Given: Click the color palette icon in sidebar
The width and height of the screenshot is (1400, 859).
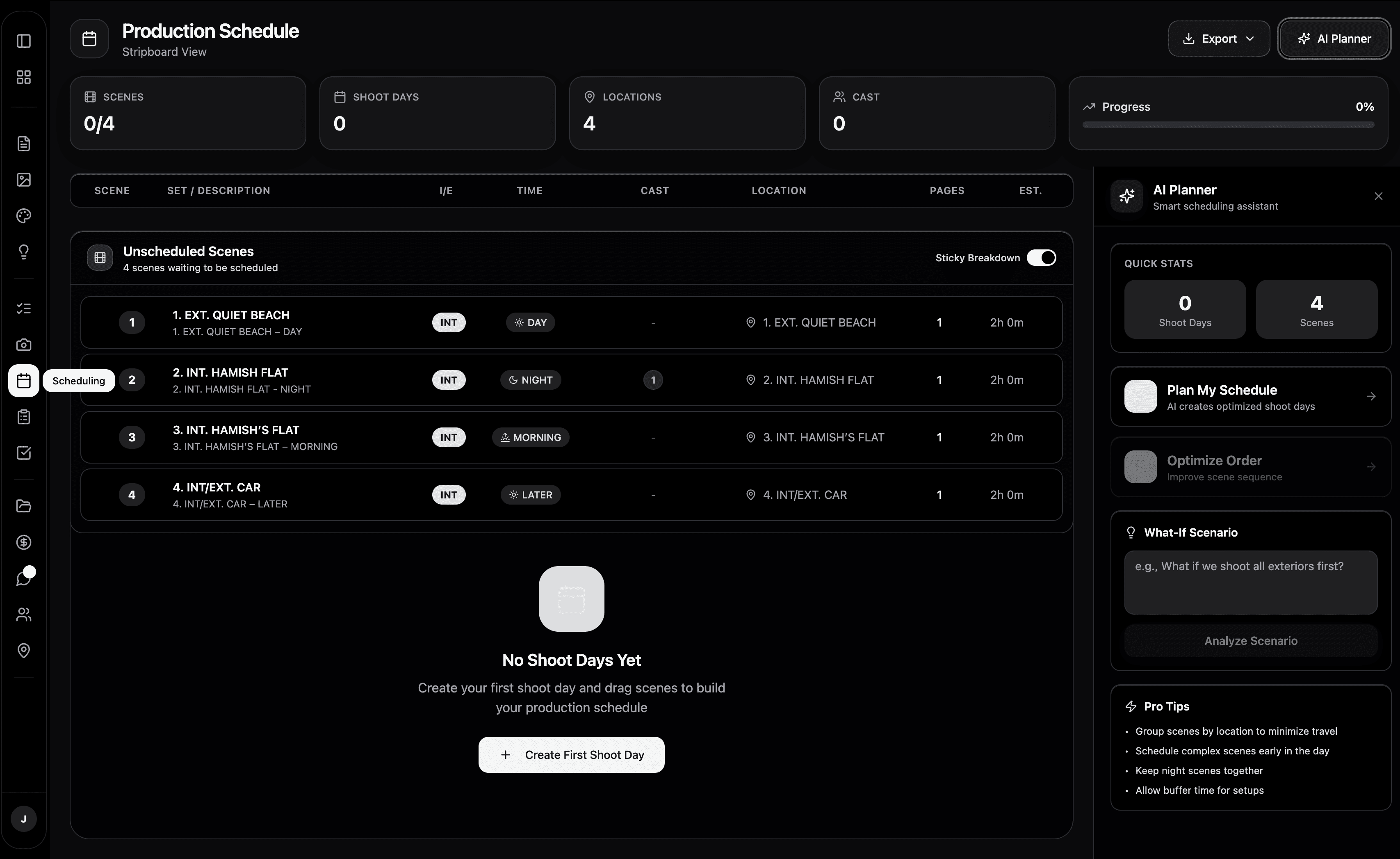Looking at the screenshot, I should pyautogui.click(x=23, y=215).
